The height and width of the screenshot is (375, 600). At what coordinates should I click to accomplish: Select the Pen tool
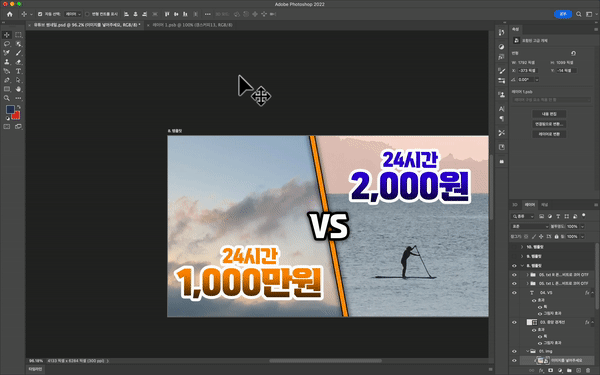pos(7,80)
